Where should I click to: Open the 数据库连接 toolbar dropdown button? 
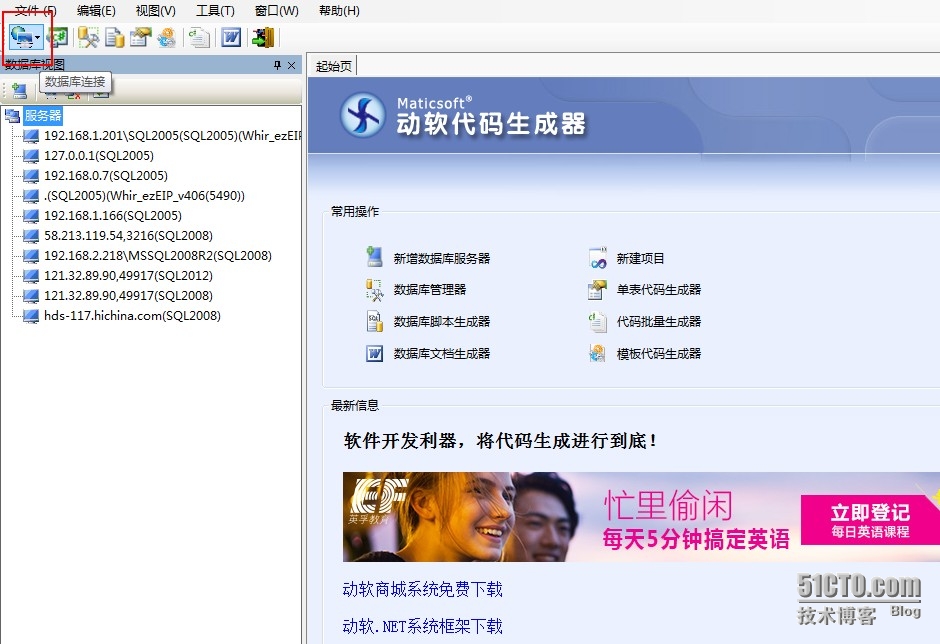[x=26, y=37]
